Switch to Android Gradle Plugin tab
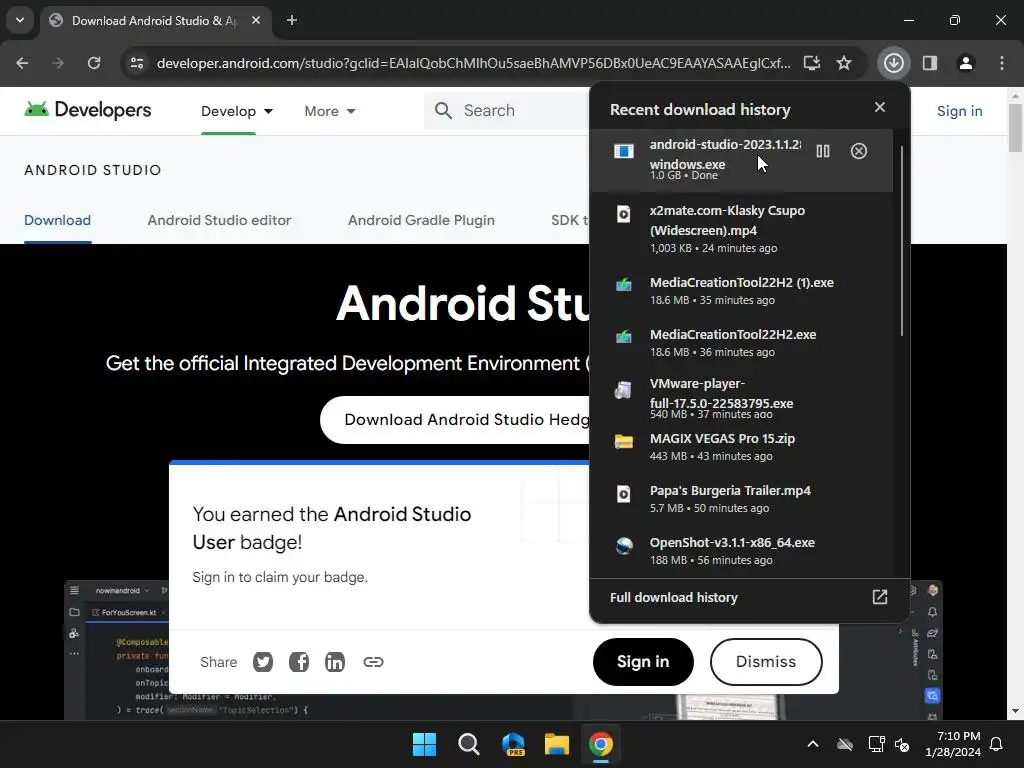The width and height of the screenshot is (1024, 768). pos(421,220)
